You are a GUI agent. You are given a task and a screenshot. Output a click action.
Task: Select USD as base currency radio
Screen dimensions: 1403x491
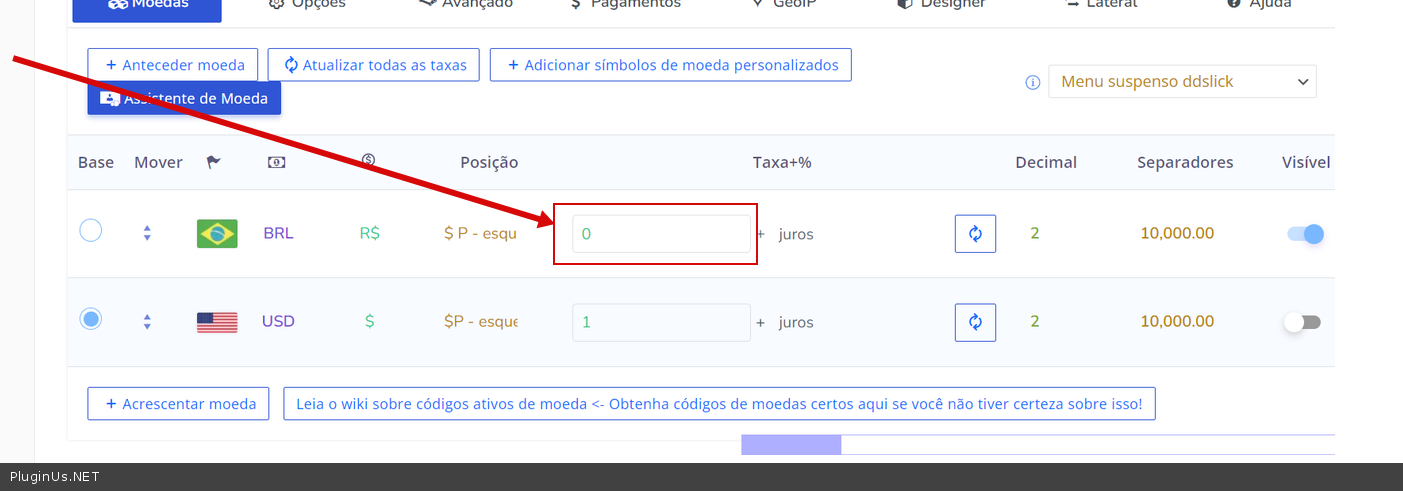point(91,320)
